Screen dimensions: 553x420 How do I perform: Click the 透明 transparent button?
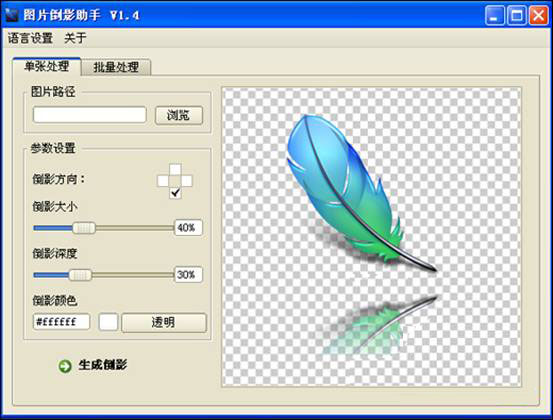click(x=164, y=322)
